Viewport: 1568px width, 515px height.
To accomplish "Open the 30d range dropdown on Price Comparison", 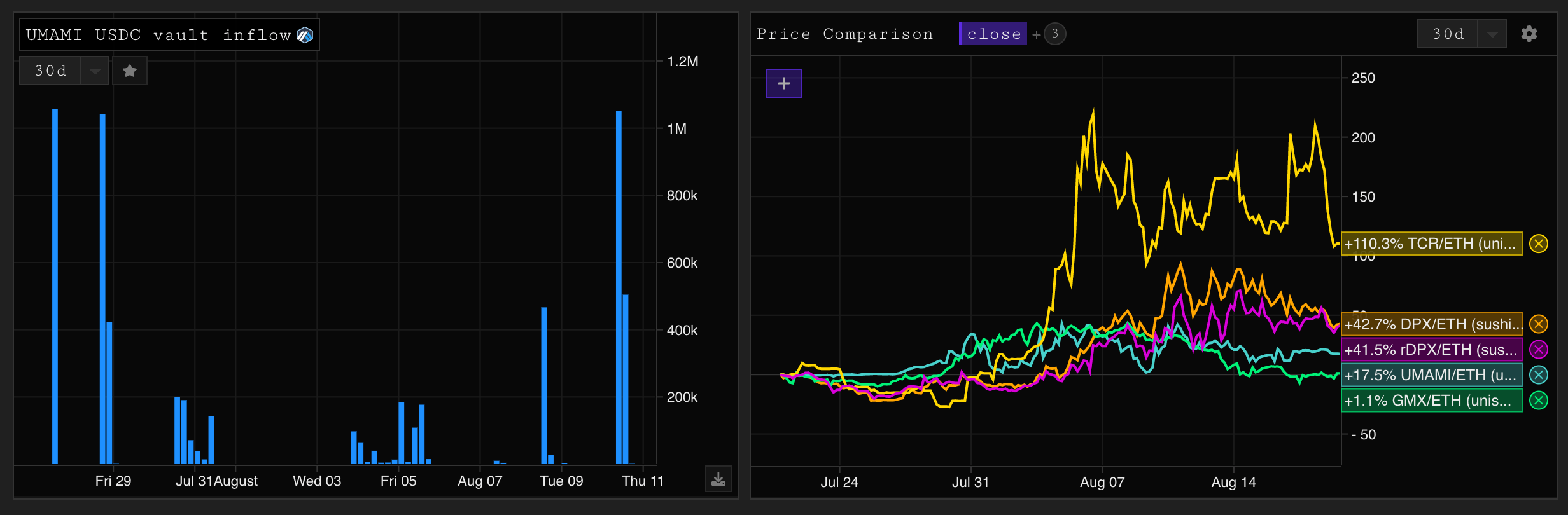I will coord(1462,34).
